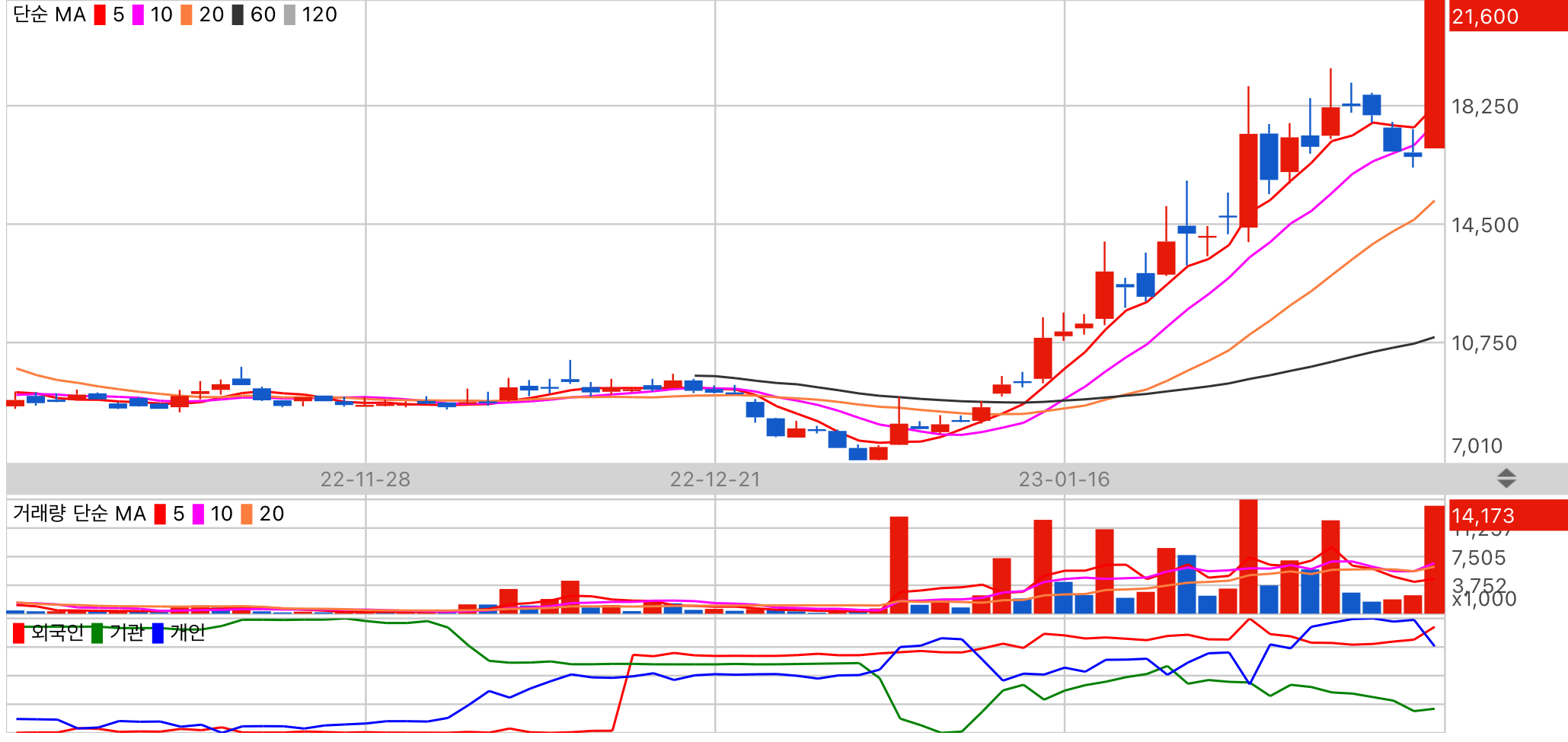Click the 22-12-21 date label
This screenshot has width=1568, height=742.
[x=715, y=479]
